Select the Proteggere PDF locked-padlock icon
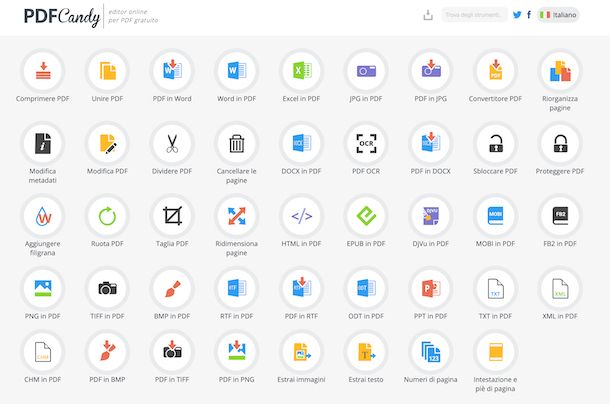Screen dimensions: 610x404 click(560, 143)
